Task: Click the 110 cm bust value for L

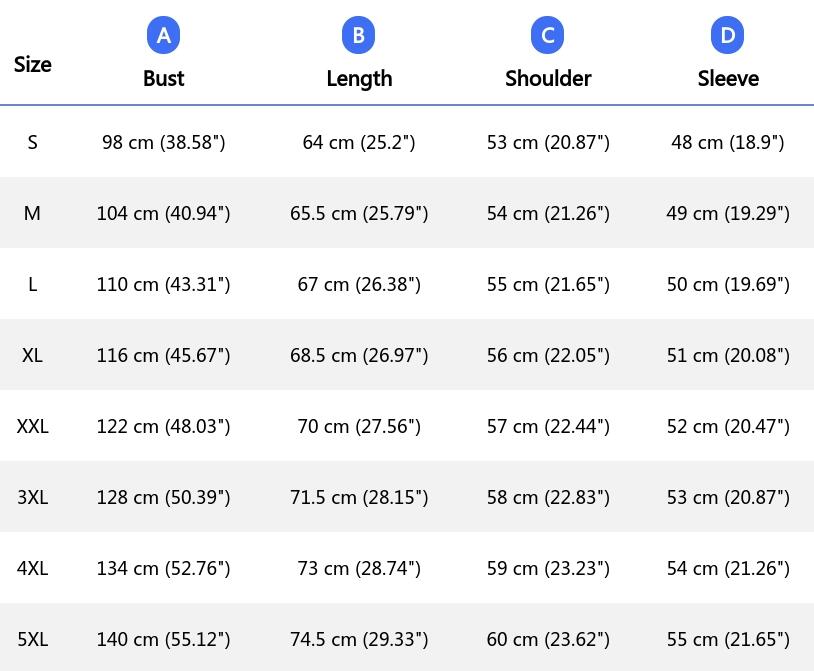Action: [x=164, y=284]
